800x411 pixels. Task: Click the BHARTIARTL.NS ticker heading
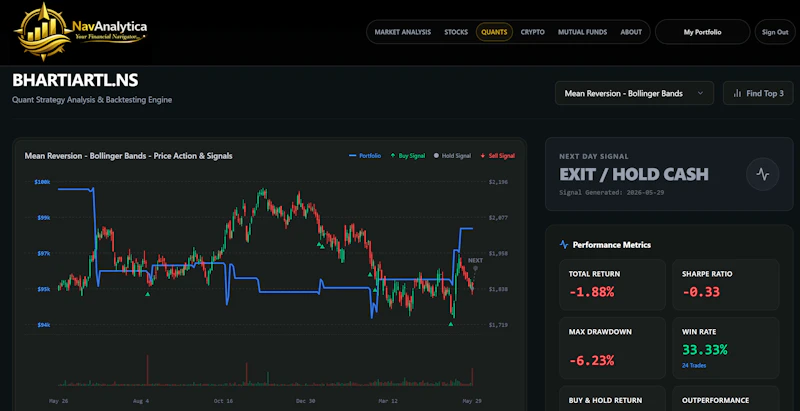pos(75,81)
